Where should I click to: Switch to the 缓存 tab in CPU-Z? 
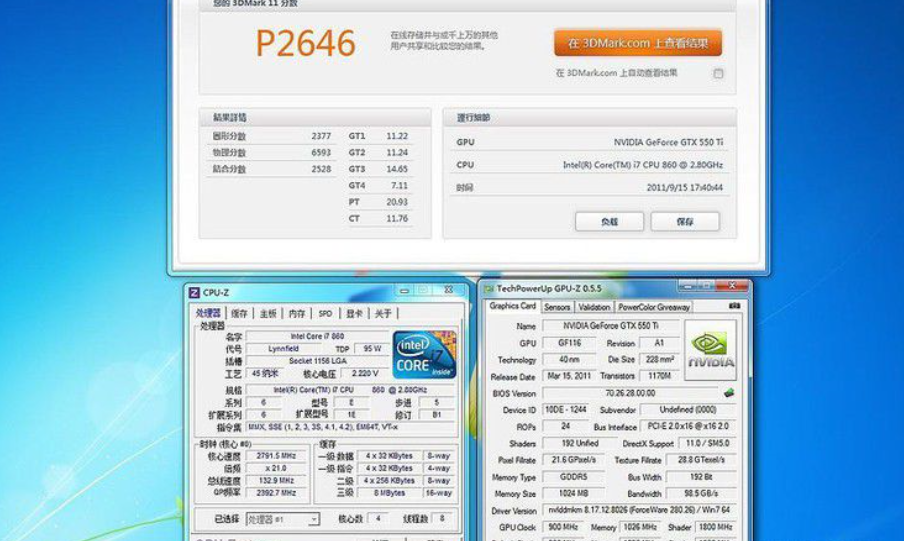(239, 313)
